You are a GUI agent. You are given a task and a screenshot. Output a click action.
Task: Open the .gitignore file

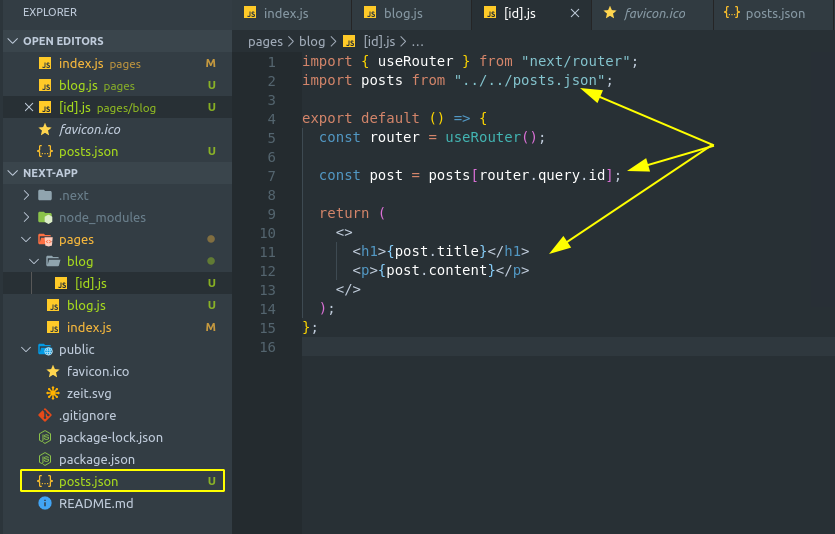(x=117, y=415)
